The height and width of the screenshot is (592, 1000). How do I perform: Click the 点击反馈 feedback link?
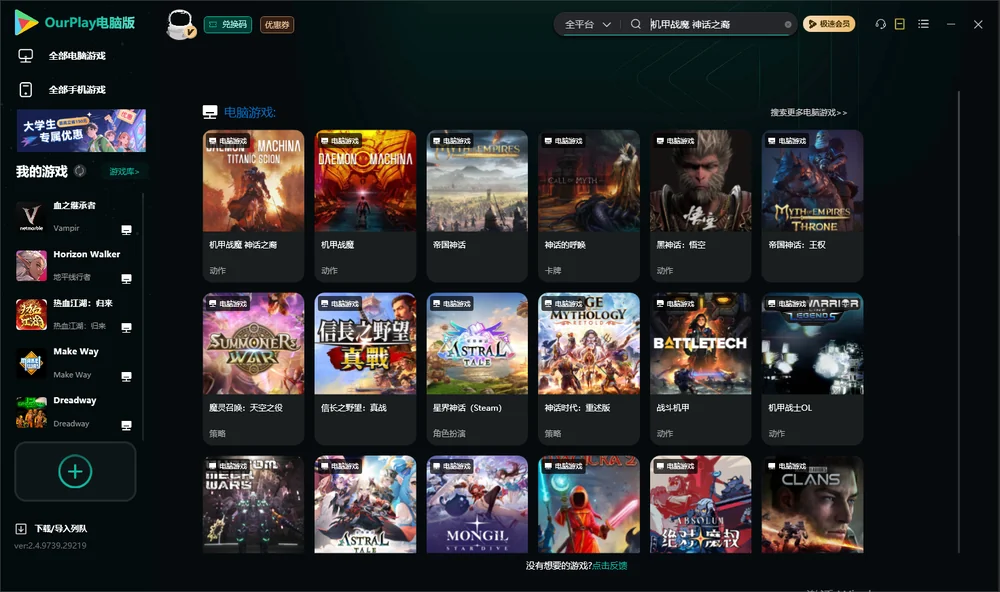610,565
